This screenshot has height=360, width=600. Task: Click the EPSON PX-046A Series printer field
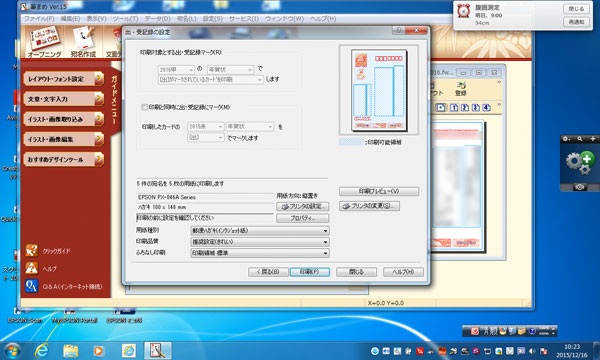point(205,197)
